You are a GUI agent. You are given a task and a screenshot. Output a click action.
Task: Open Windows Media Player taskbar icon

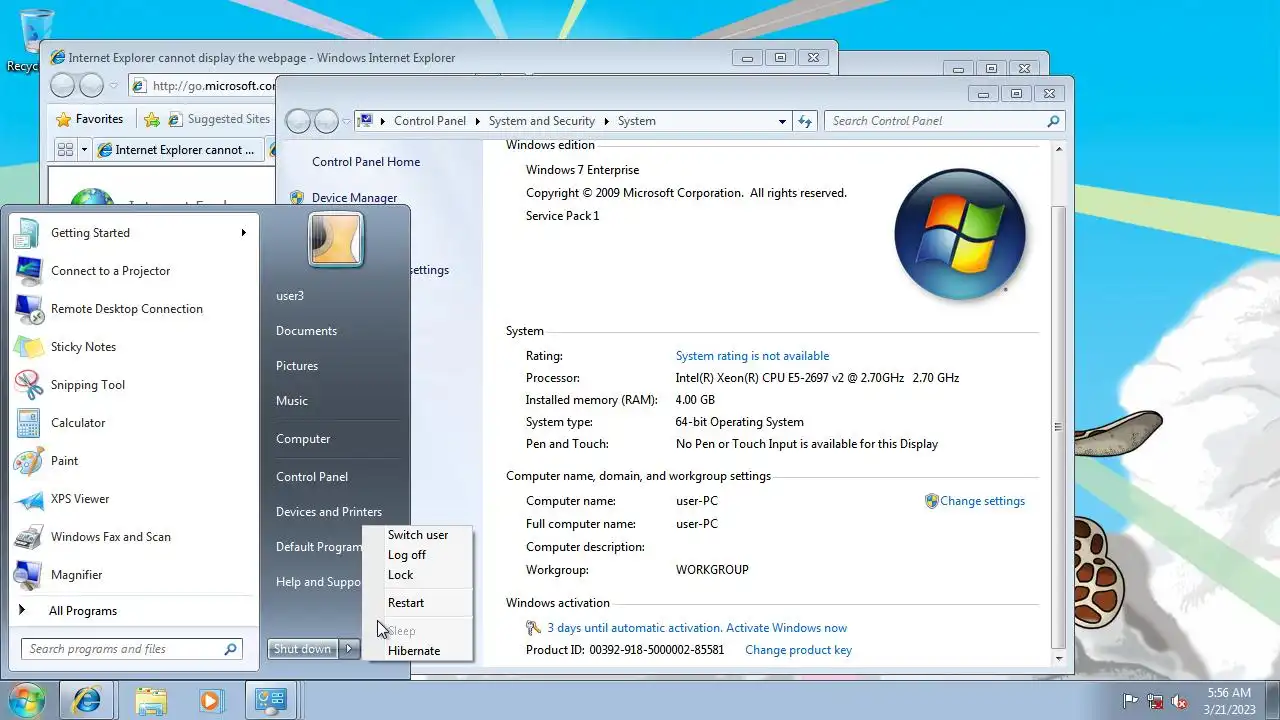click(210, 700)
